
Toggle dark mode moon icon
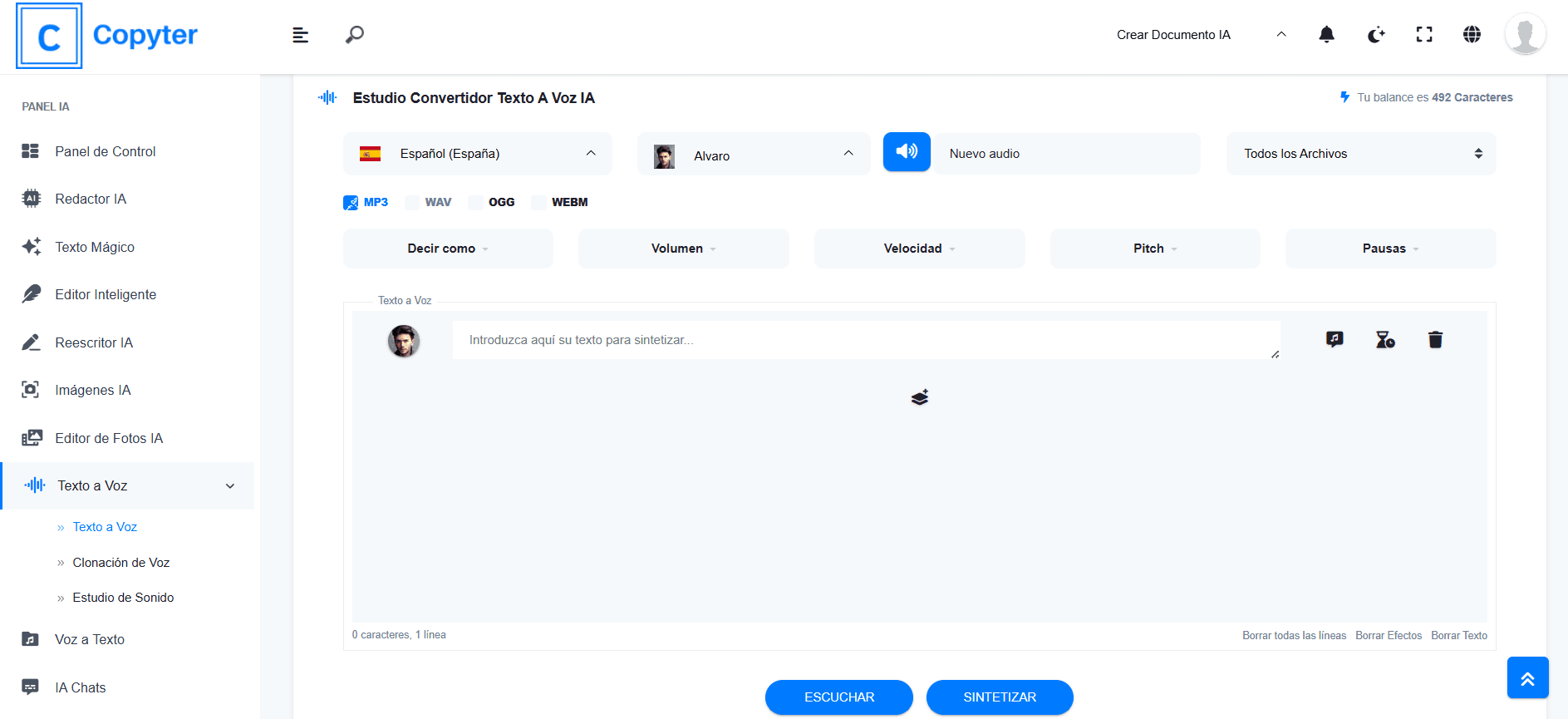[1376, 34]
